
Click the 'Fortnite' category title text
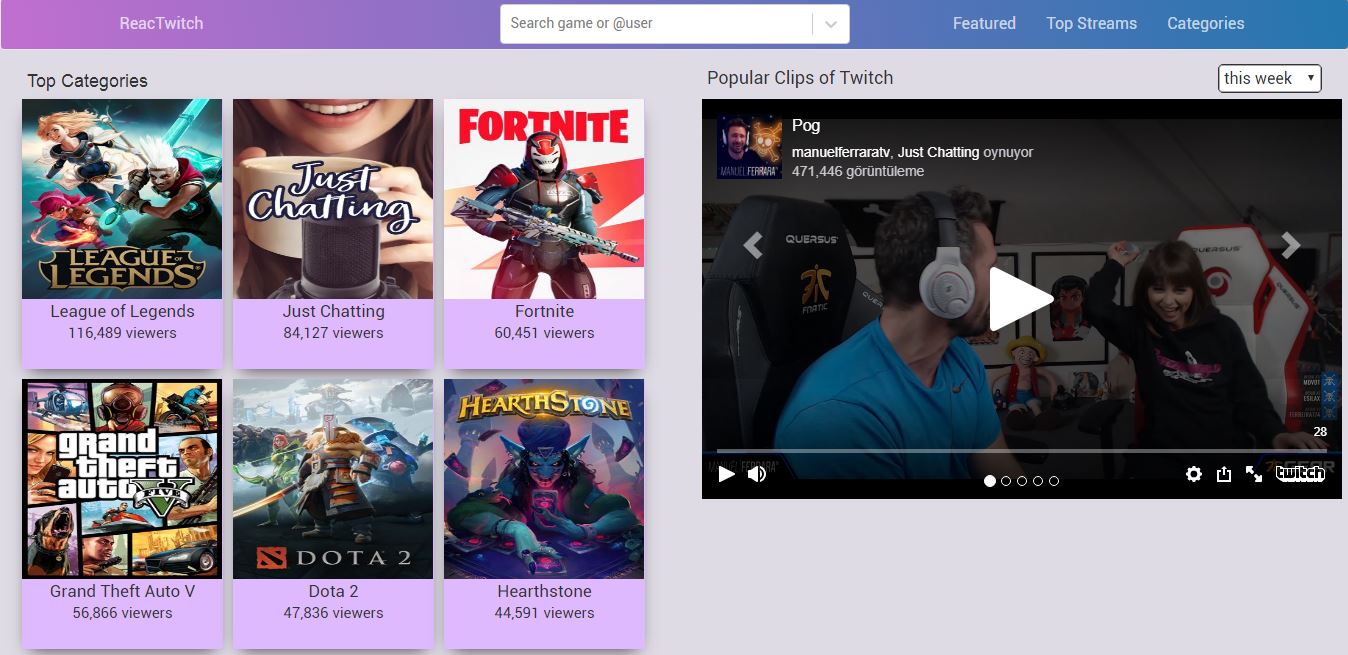(x=544, y=311)
